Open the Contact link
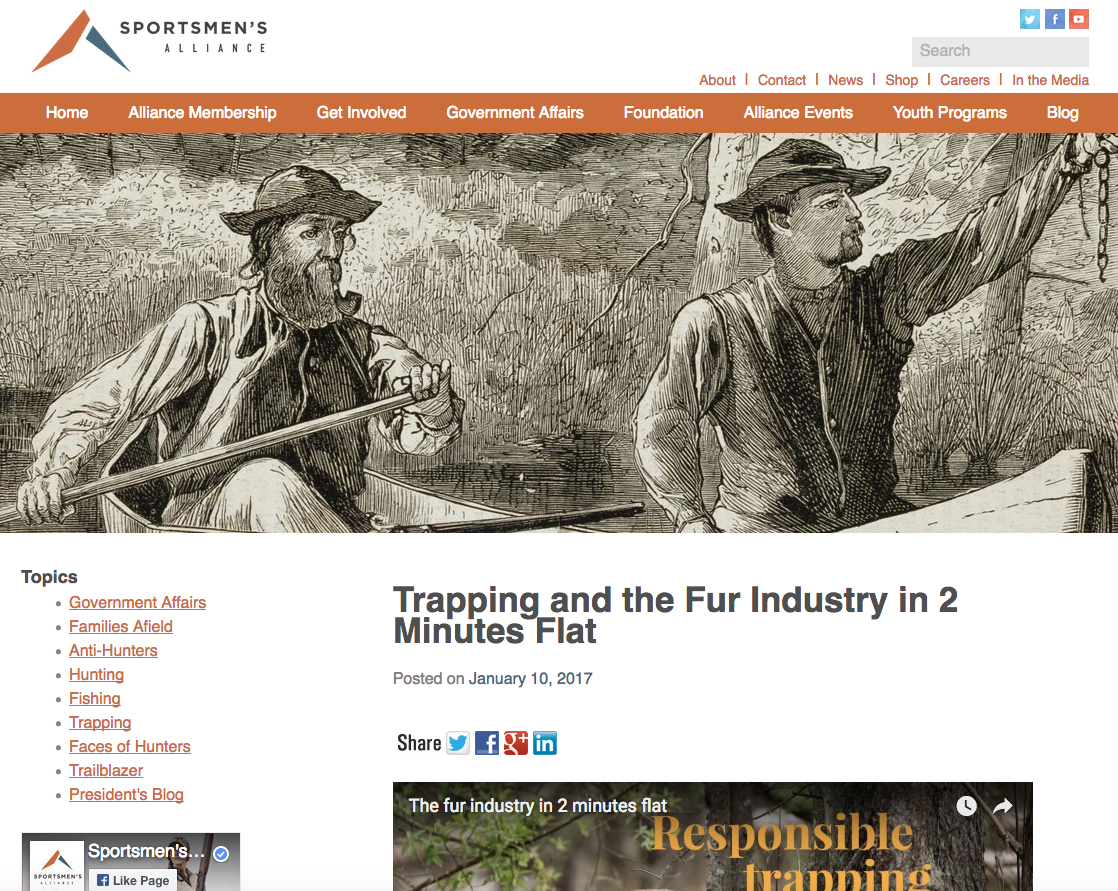This screenshot has width=1118, height=891. [781, 80]
